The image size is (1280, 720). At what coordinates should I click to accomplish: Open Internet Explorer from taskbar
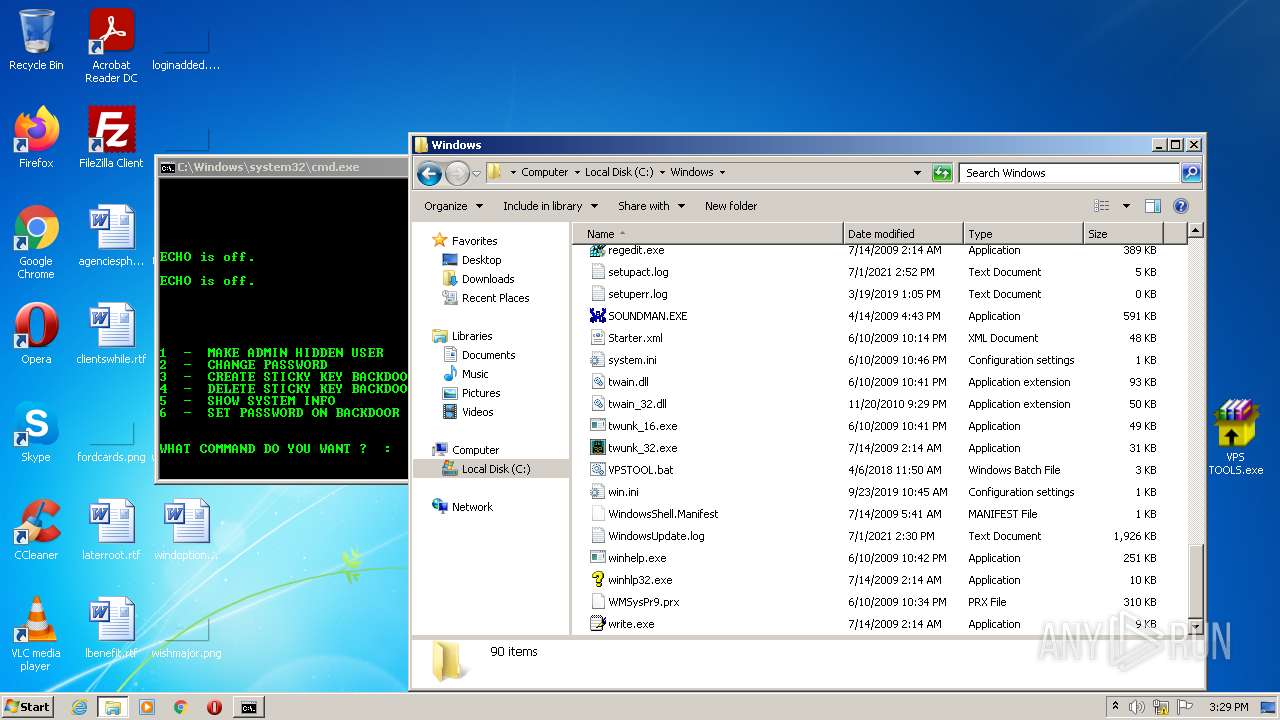(79, 707)
